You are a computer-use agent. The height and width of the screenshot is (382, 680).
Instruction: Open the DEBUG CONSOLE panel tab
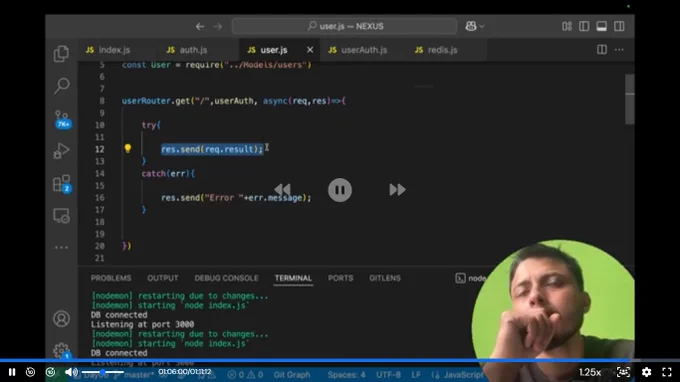(226, 278)
